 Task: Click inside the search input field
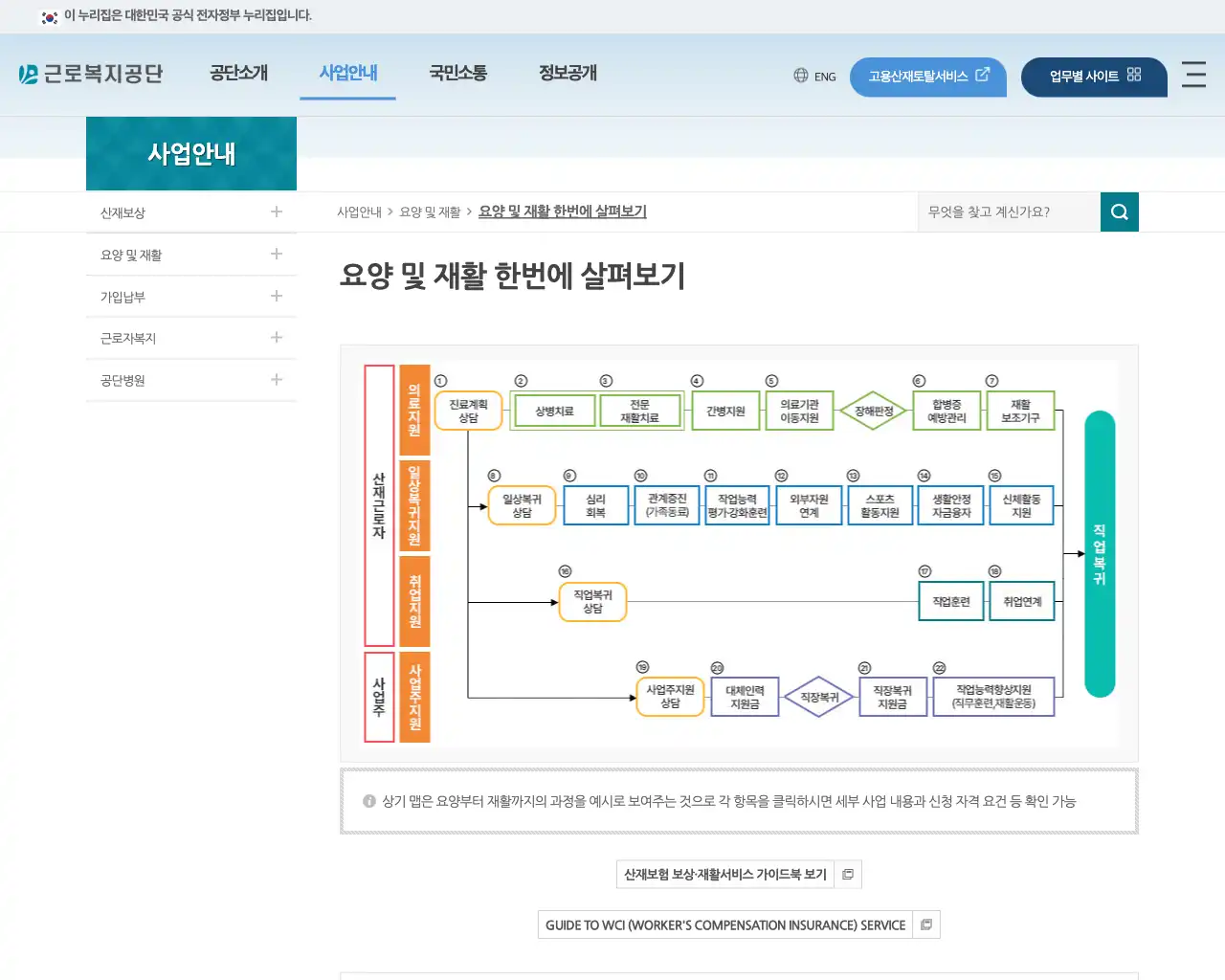[1005, 212]
